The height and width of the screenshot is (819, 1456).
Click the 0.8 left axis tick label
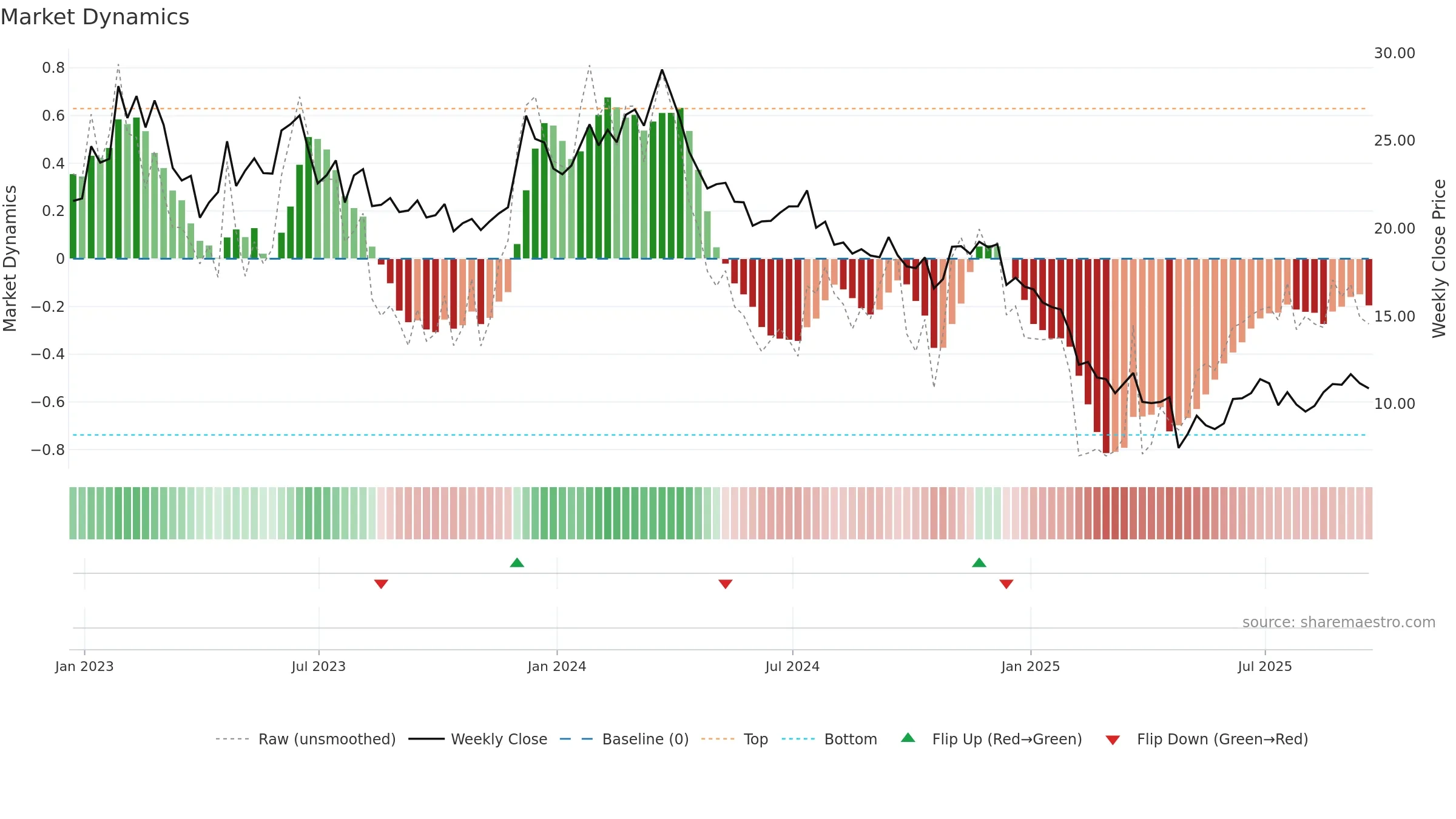point(53,68)
